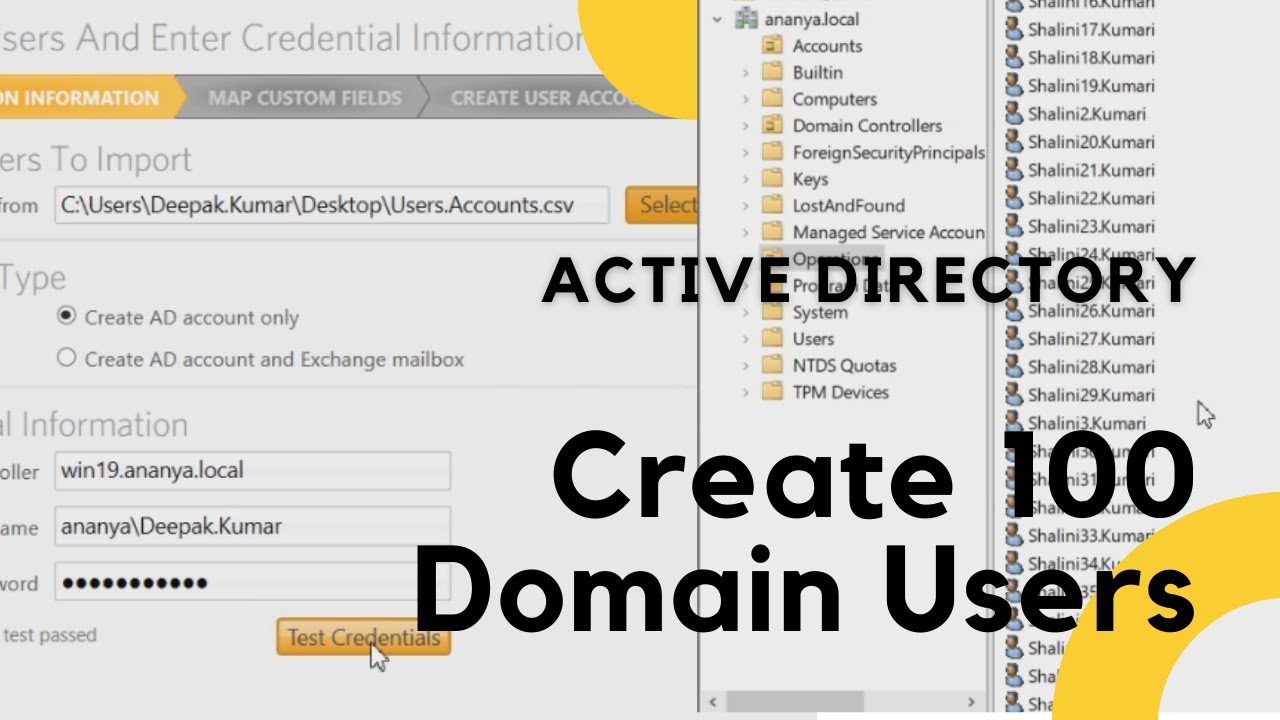Click the Test Credentials button

pos(363,637)
